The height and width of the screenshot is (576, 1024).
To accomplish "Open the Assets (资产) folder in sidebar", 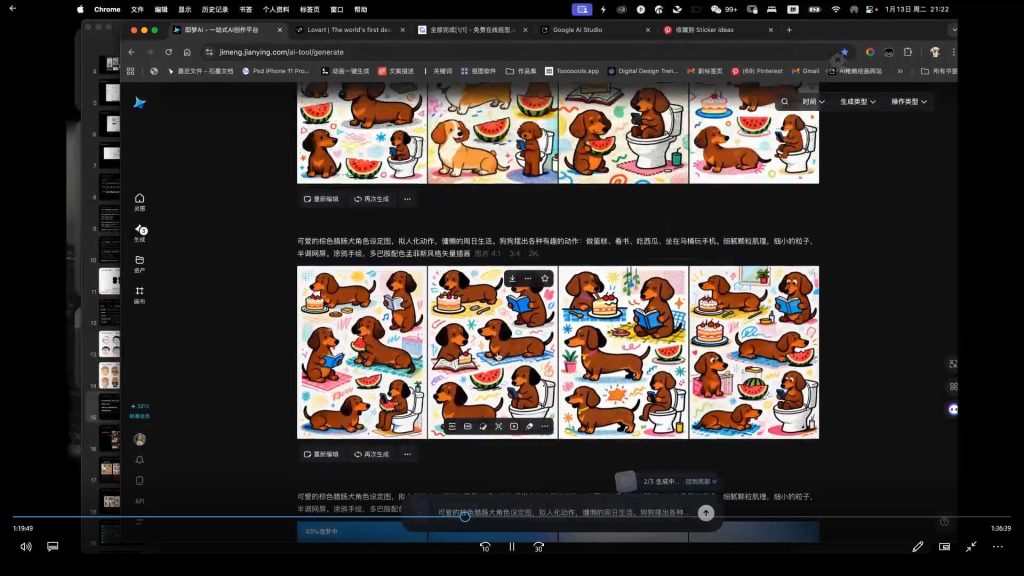I will point(140,264).
